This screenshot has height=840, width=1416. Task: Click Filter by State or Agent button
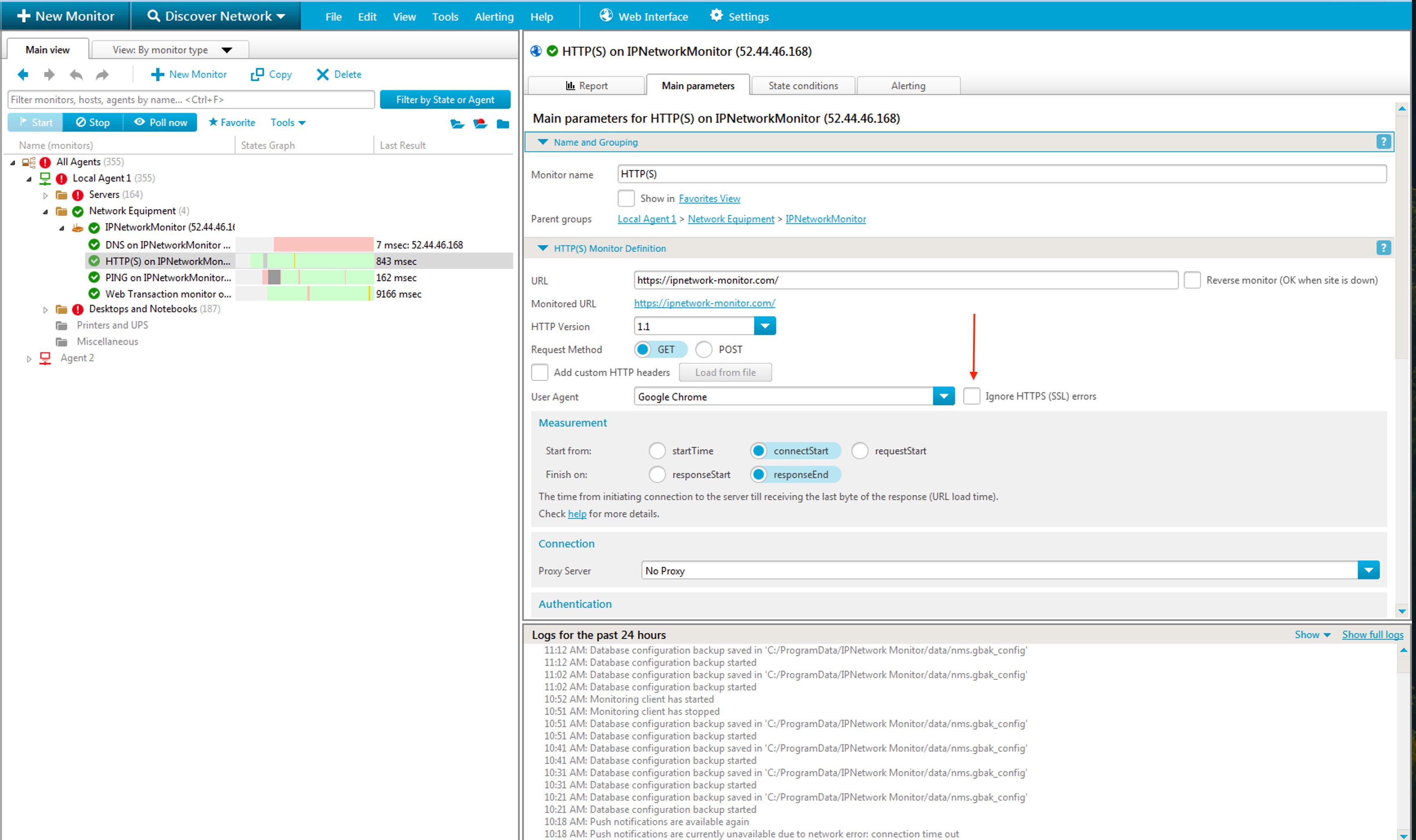tap(445, 100)
